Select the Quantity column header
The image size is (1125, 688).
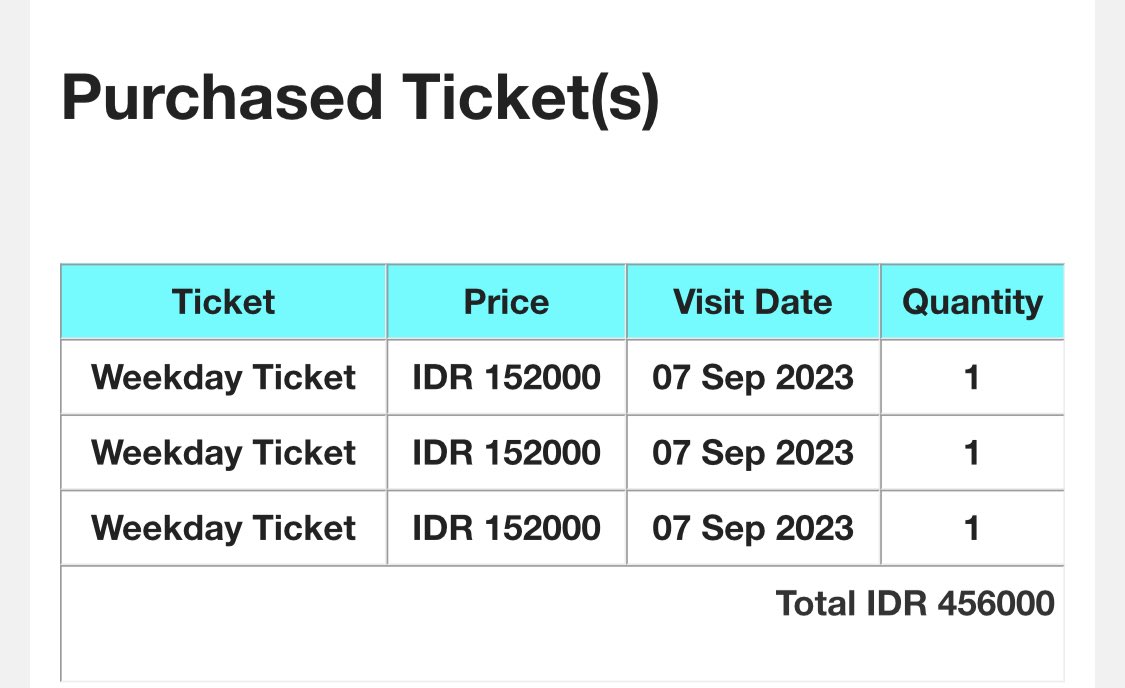click(x=972, y=302)
